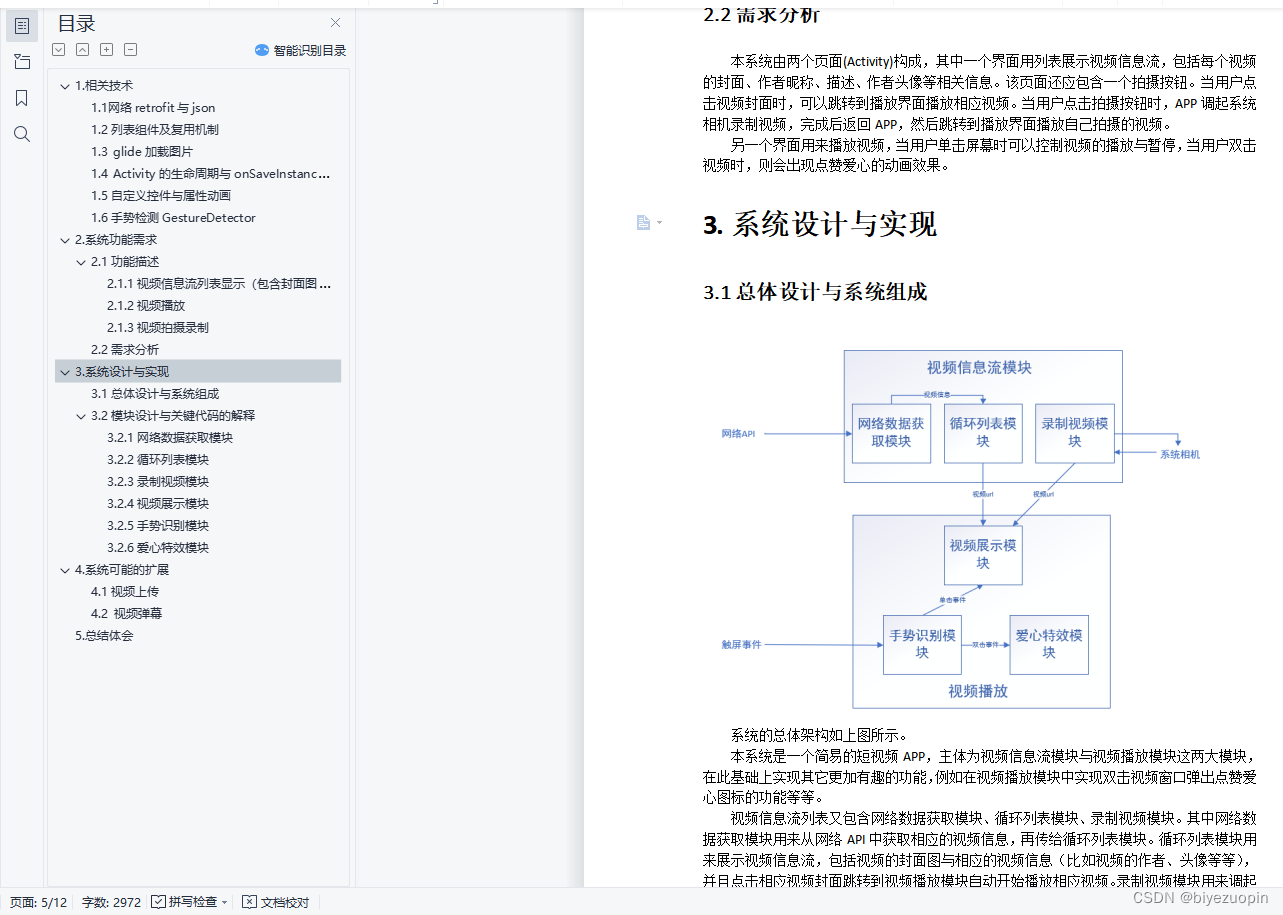The height and width of the screenshot is (915, 1283).
Task: Go to 2.1 功能描述 entry
Action: (x=125, y=262)
